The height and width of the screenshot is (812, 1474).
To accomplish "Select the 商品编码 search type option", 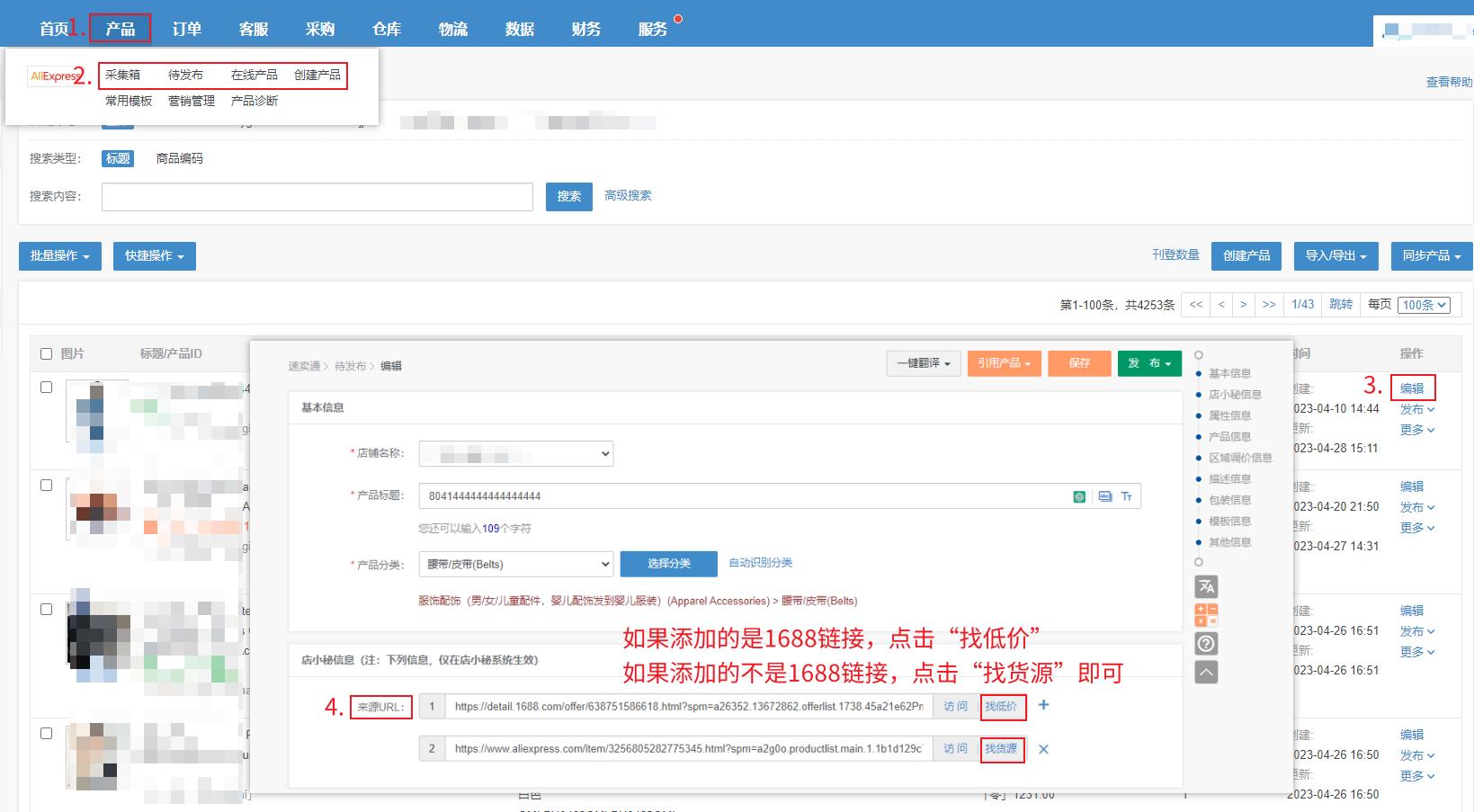I will (x=181, y=158).
